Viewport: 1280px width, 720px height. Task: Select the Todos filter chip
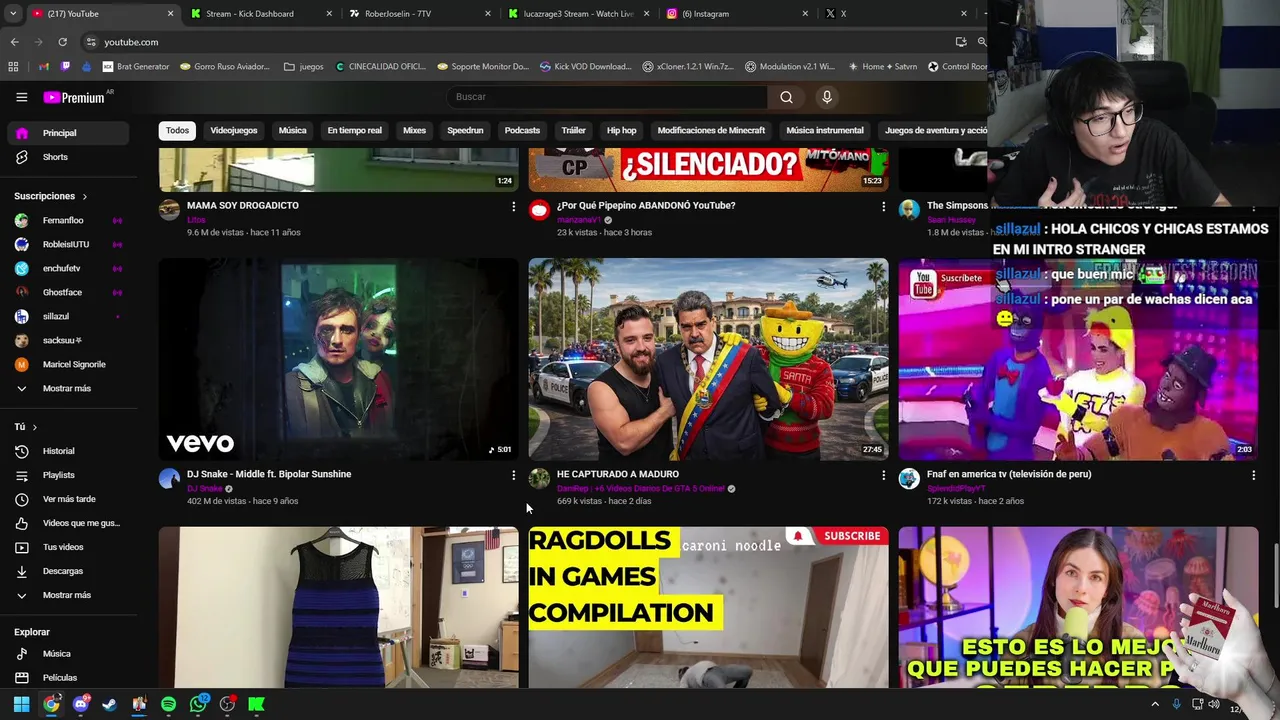[x=177, y=131]
